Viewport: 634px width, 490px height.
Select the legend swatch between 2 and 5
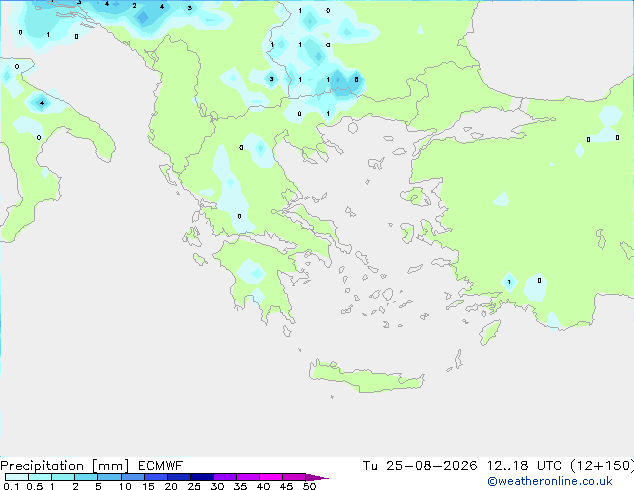[86, 477]
